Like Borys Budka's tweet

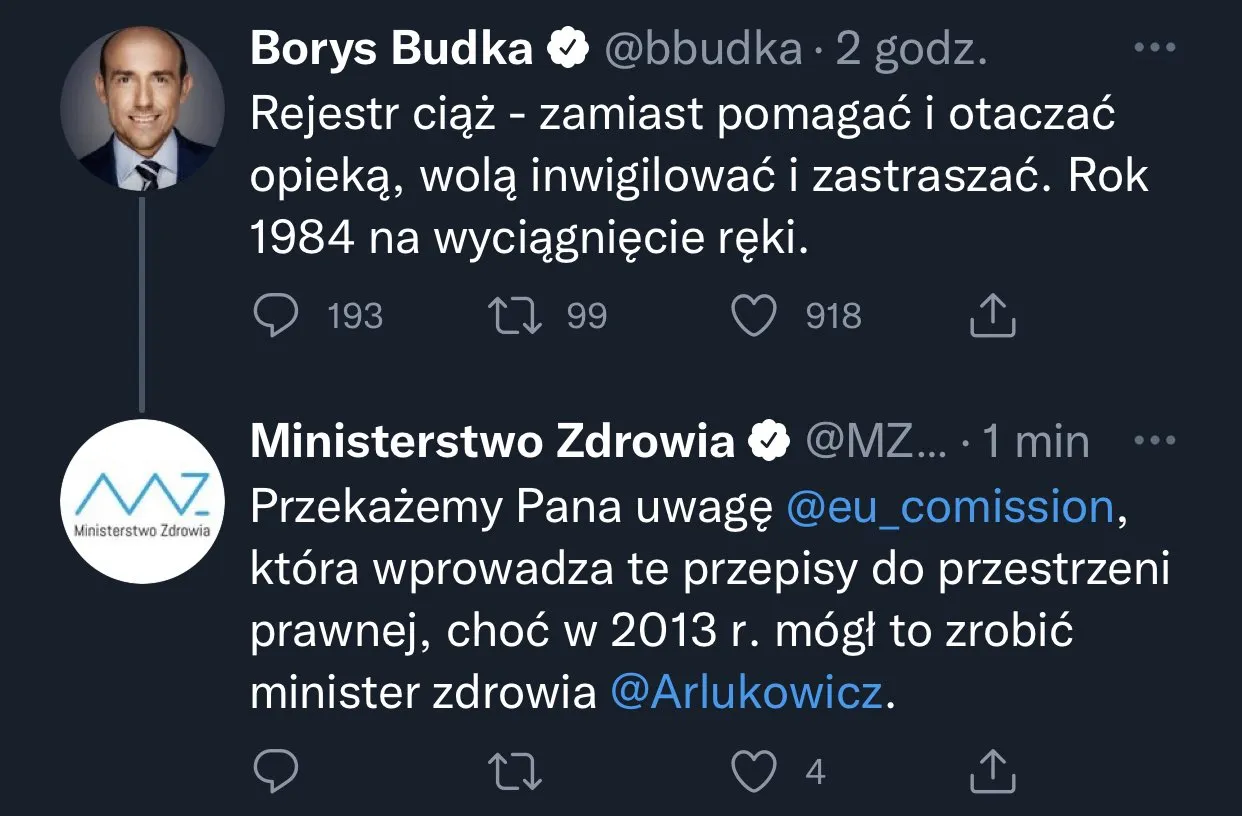pos(755,317)
